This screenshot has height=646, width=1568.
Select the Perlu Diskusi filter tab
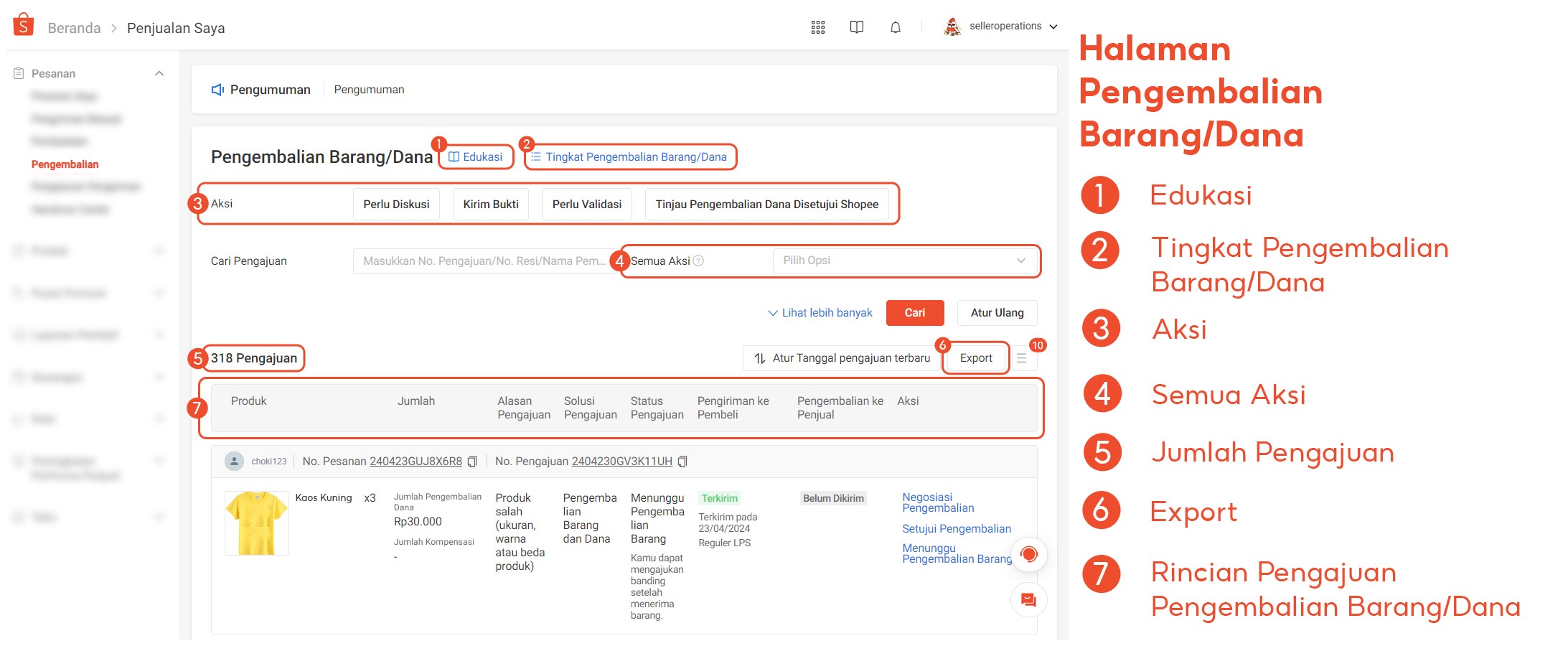click(x=396, y=205)
